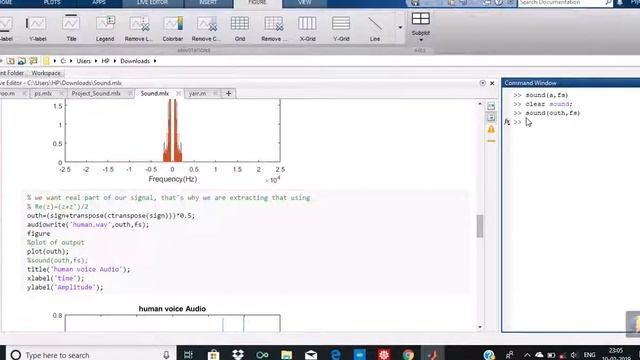Viewport: 640px width, 360px height.
Task: Expand arrow after HP in path
Action: [115, 61]
